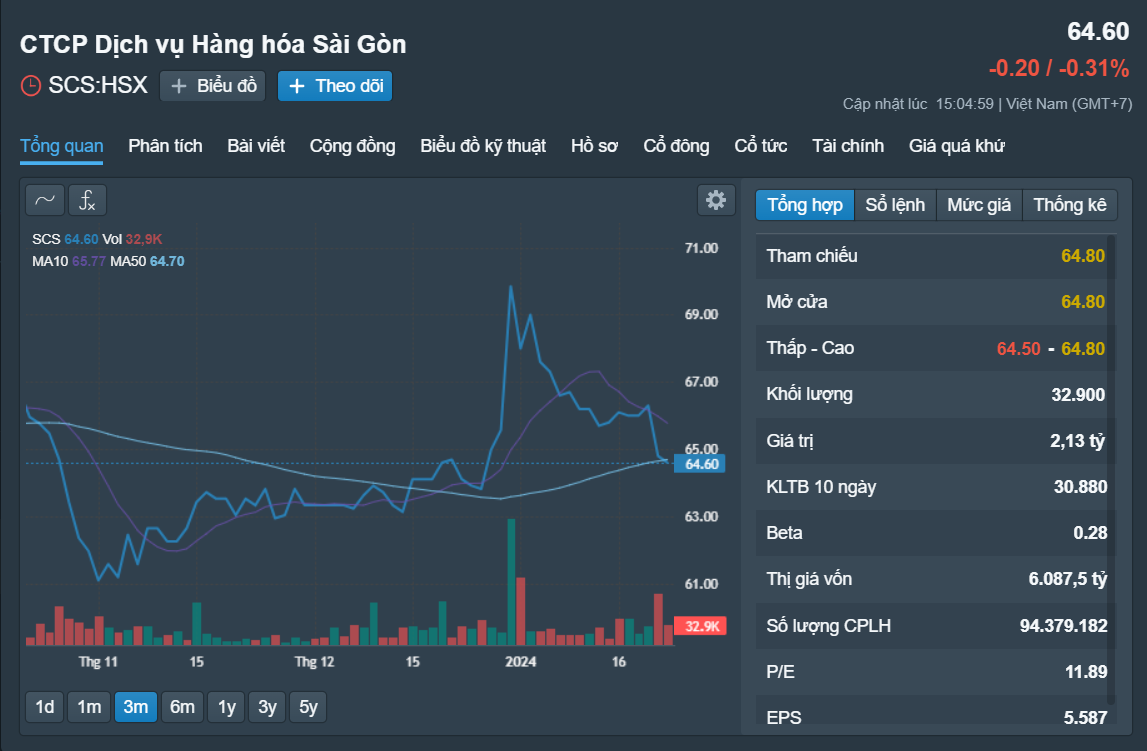Set chart range to 1d
Image resolution: width=1147 pixels, height=751 pixels.
(x=45, y=707)
